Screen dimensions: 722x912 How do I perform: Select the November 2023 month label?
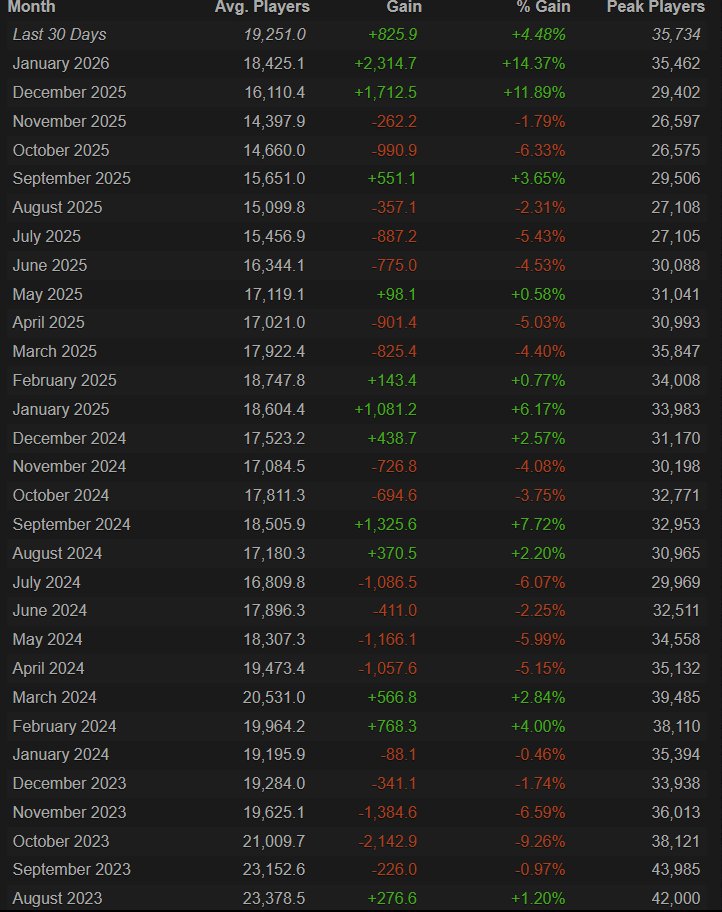click(x=69, y=813)
